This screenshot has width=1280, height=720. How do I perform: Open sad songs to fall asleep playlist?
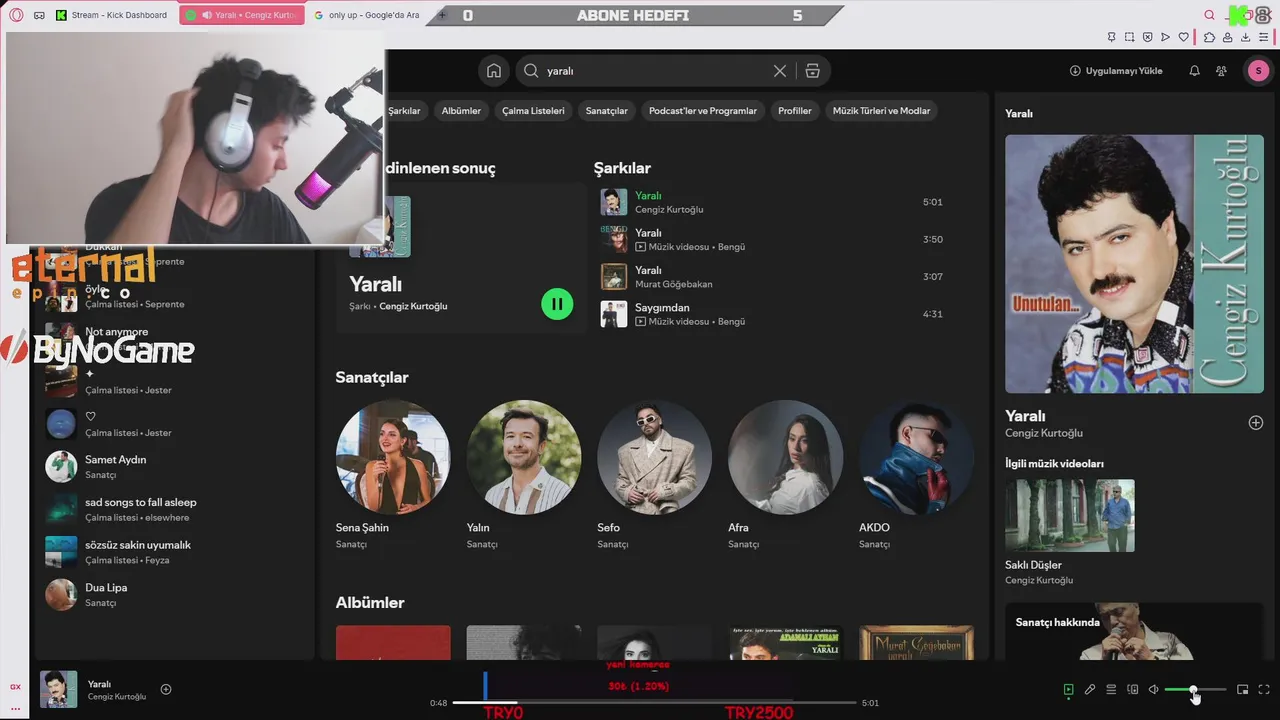coord(175,509)
